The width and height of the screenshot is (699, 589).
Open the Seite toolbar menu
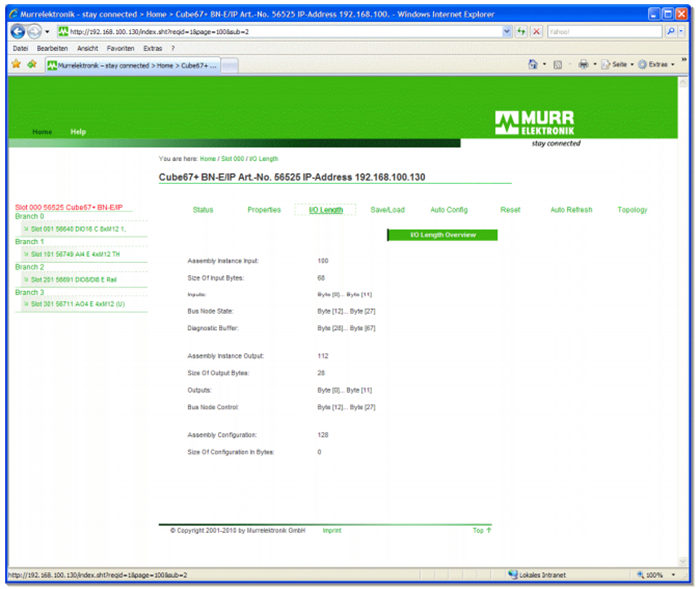(x=617, y=65)
